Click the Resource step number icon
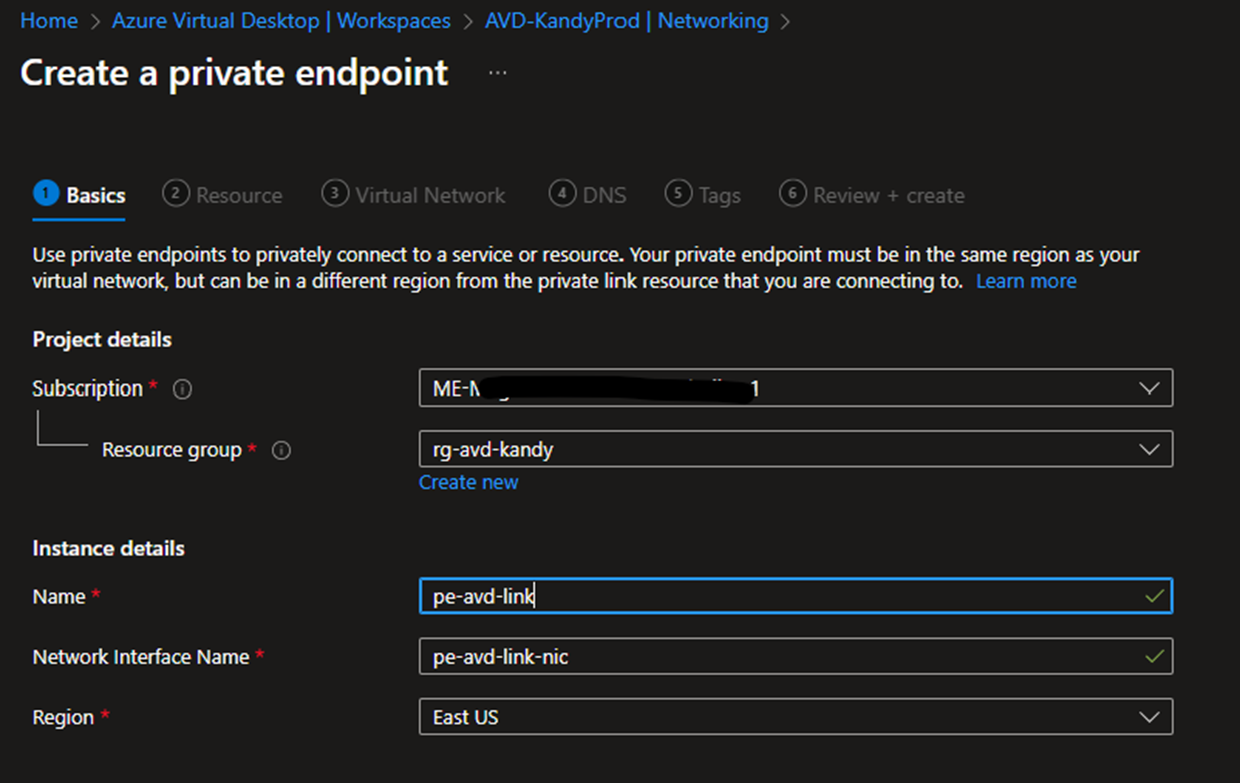This screenshot has height=783, width=1240. pos(176,193)
